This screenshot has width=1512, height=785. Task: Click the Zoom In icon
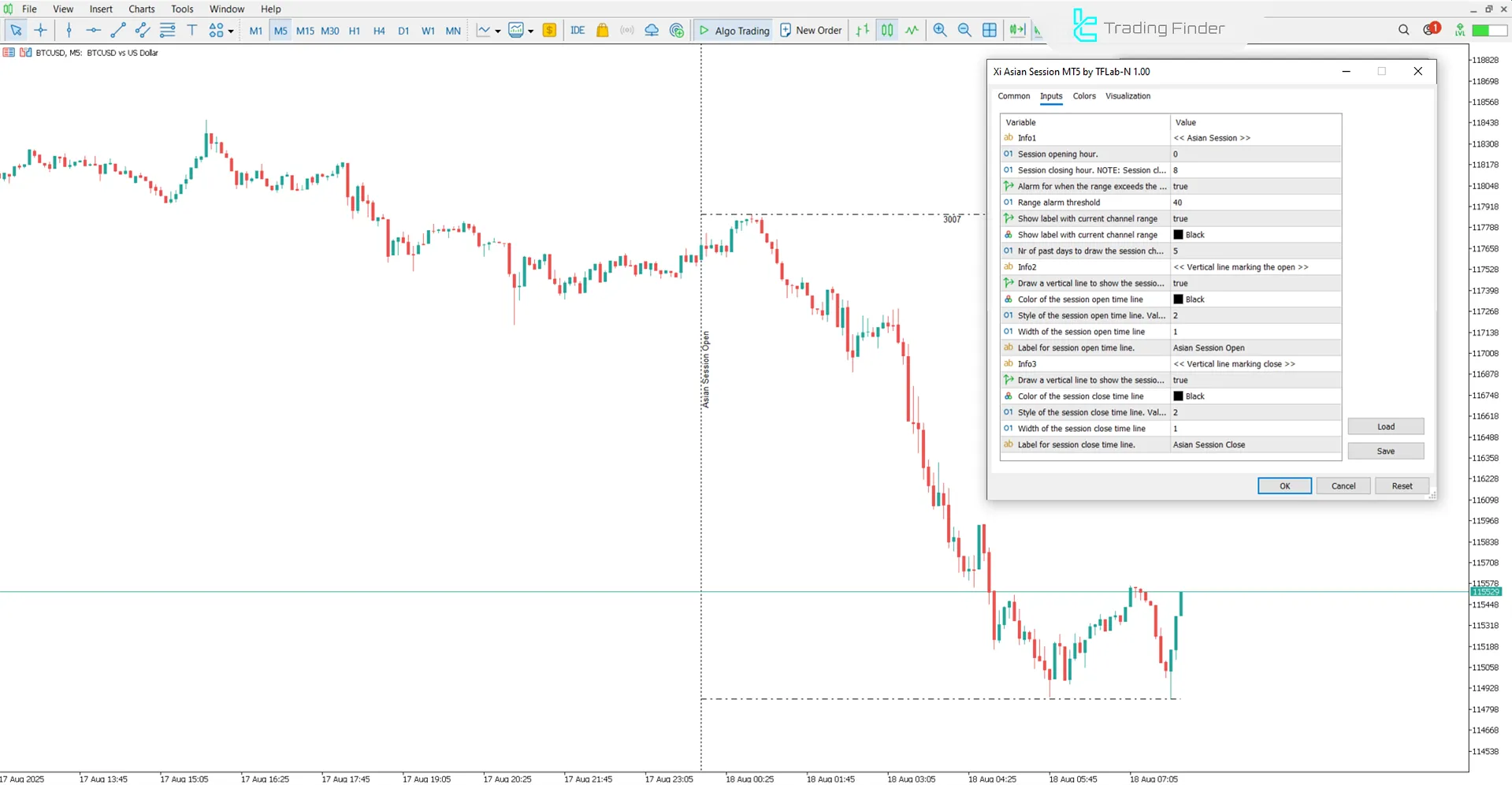(x=939, y=30)
